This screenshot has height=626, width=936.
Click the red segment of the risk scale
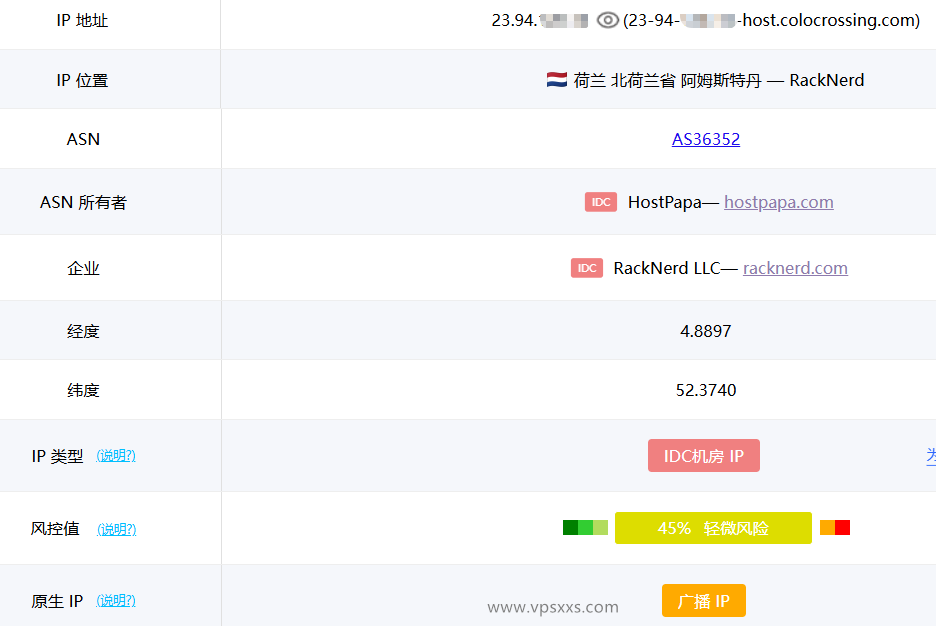842,527
